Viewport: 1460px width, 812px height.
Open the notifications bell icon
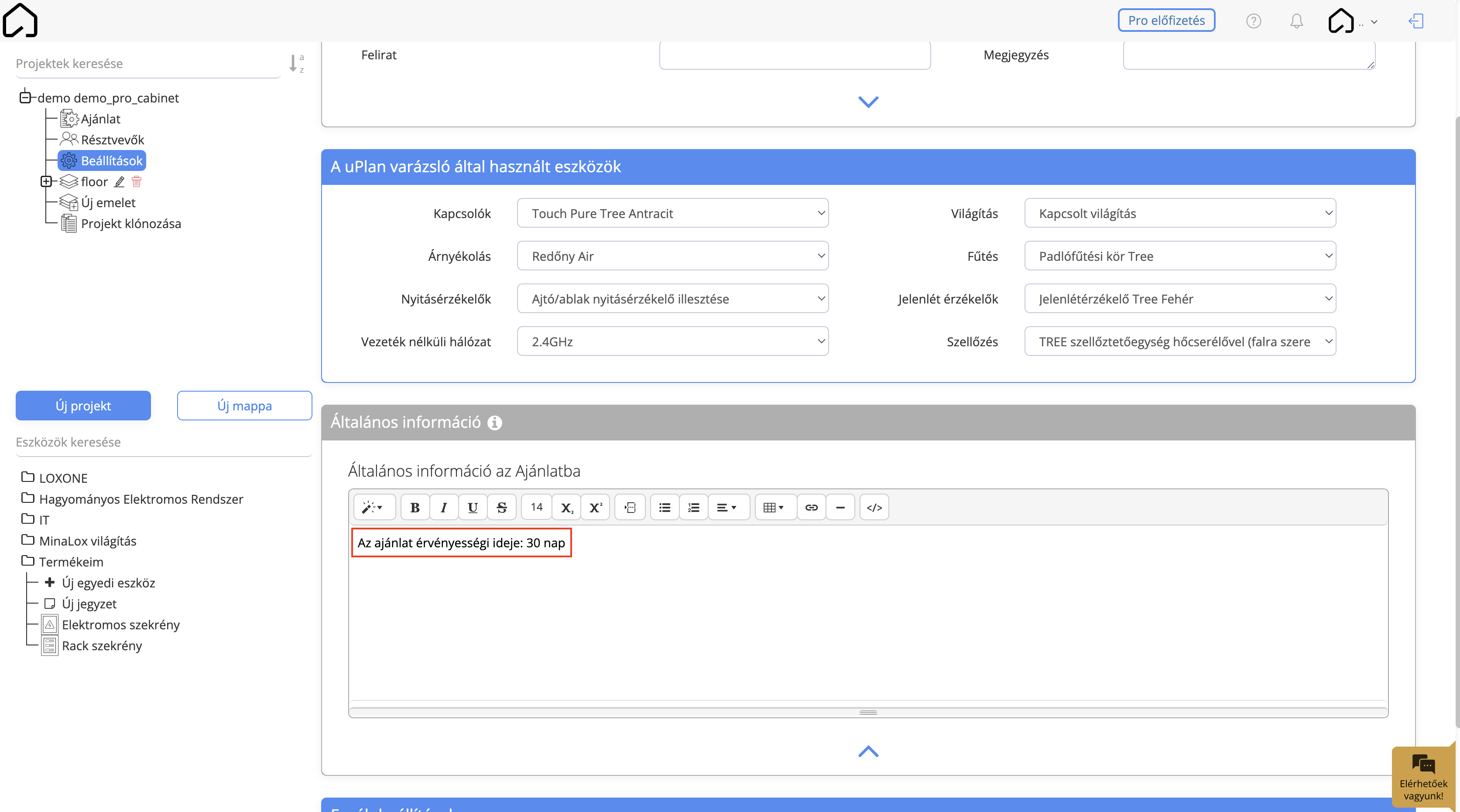tap(1296, 21)
